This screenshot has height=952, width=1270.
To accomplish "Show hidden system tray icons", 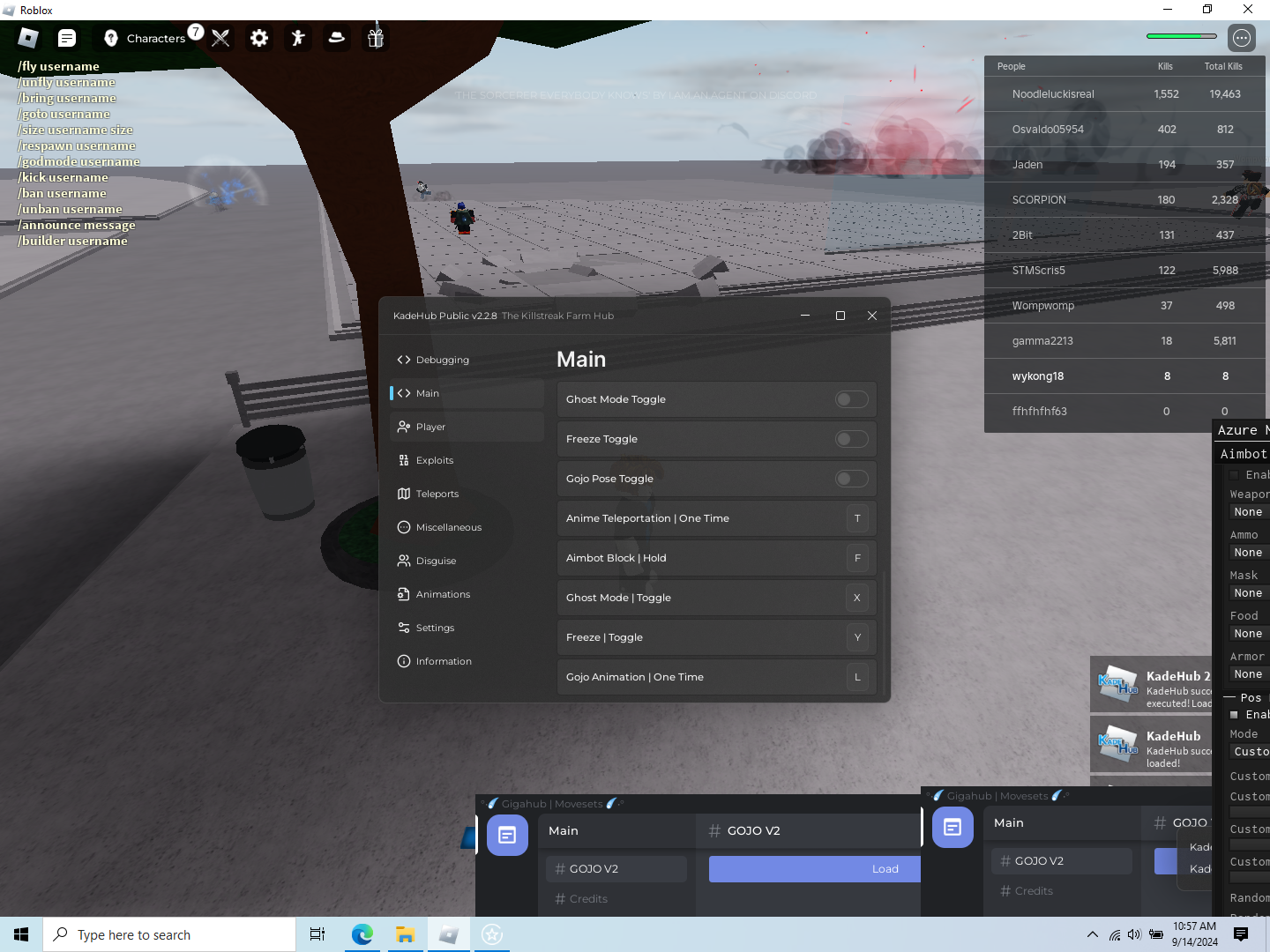I will 1093,934.
